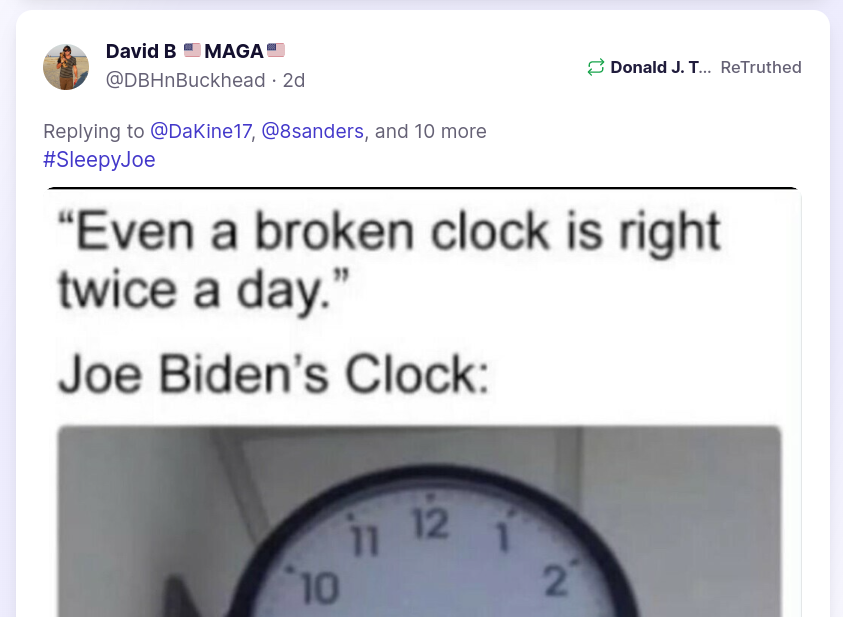This screenshot has height=617, width=843.
Task: Open the #SleepyJoe hashtag
Action: (x=99, y=159)
